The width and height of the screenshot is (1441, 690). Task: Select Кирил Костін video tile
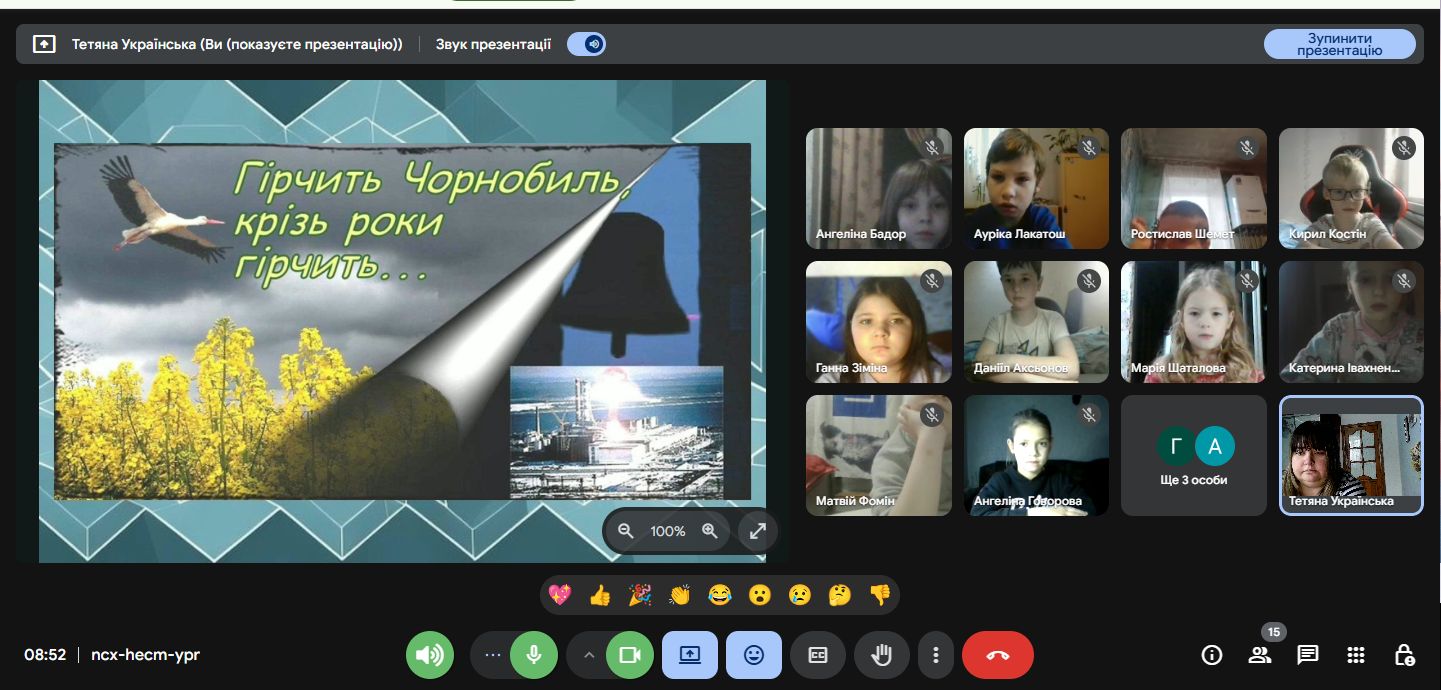(1350, 188)
